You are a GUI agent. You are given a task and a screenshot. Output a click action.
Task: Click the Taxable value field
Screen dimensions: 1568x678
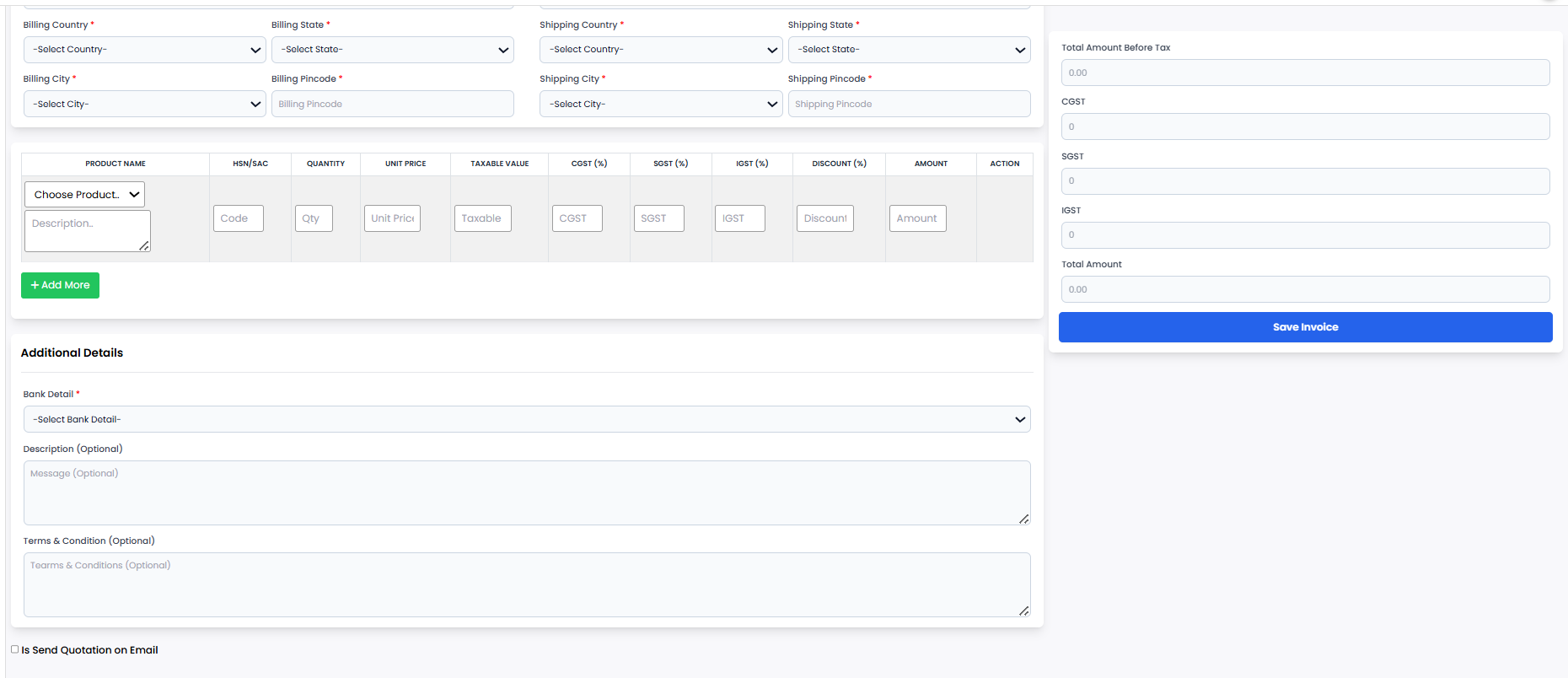pyautogui.click(x=483, y=218)
